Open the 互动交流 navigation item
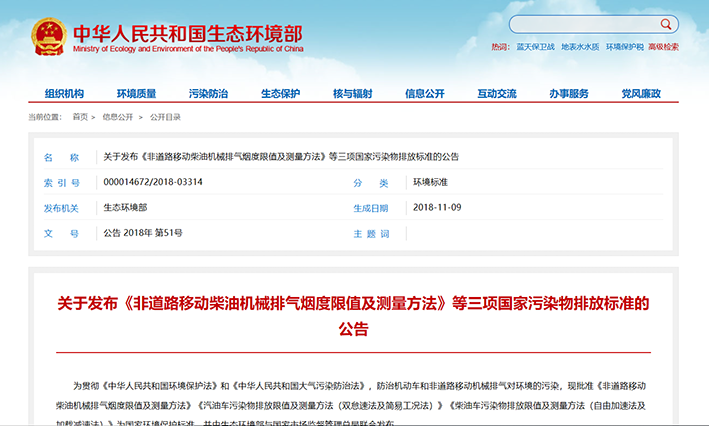Viewport: 709px width, 426px height. [496, 93]
